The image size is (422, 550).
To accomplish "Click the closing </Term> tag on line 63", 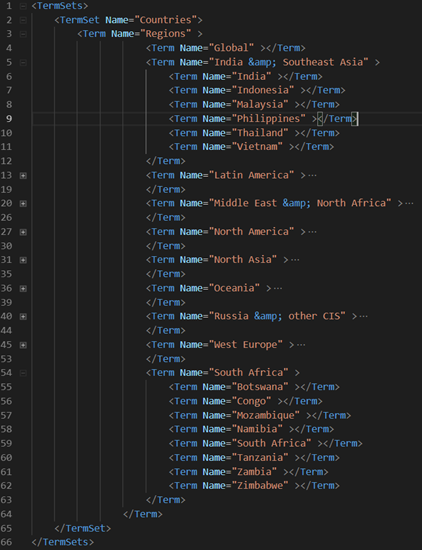I will pyautogui.click(x=166, y=500).
